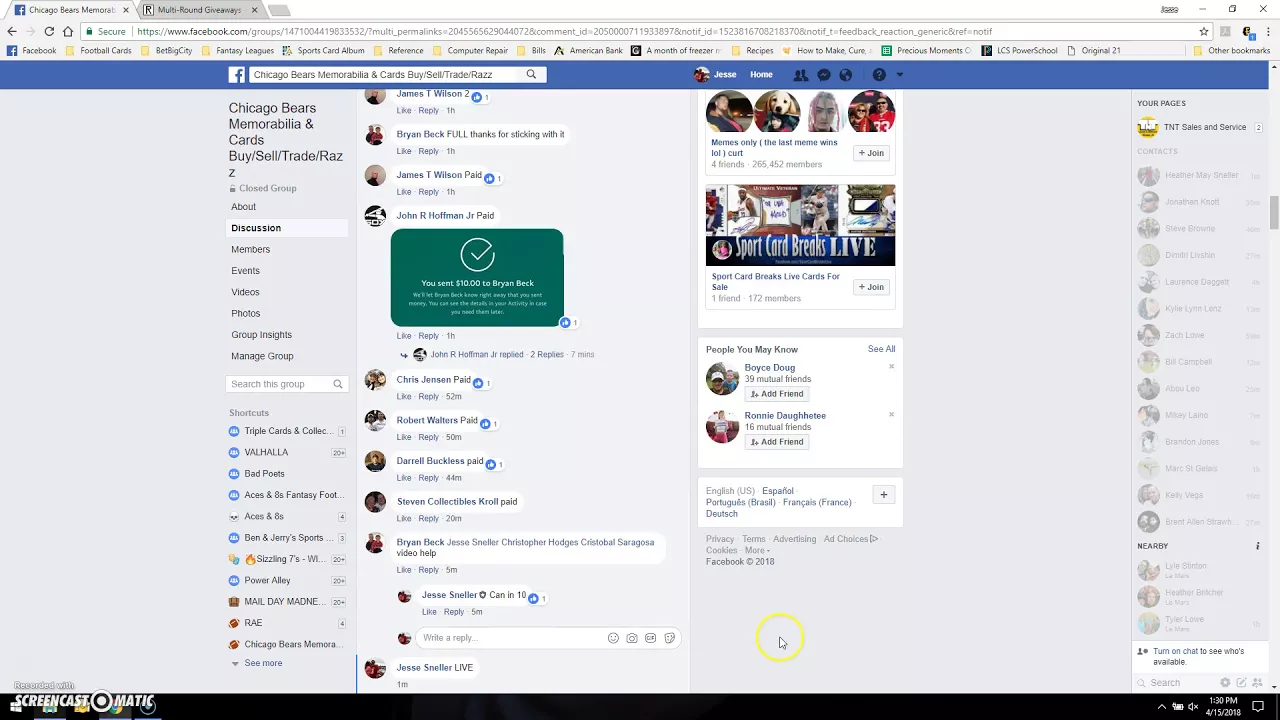Open the notifications globe icon
The image size is (1280, 720).
click(x=846, y=75)
